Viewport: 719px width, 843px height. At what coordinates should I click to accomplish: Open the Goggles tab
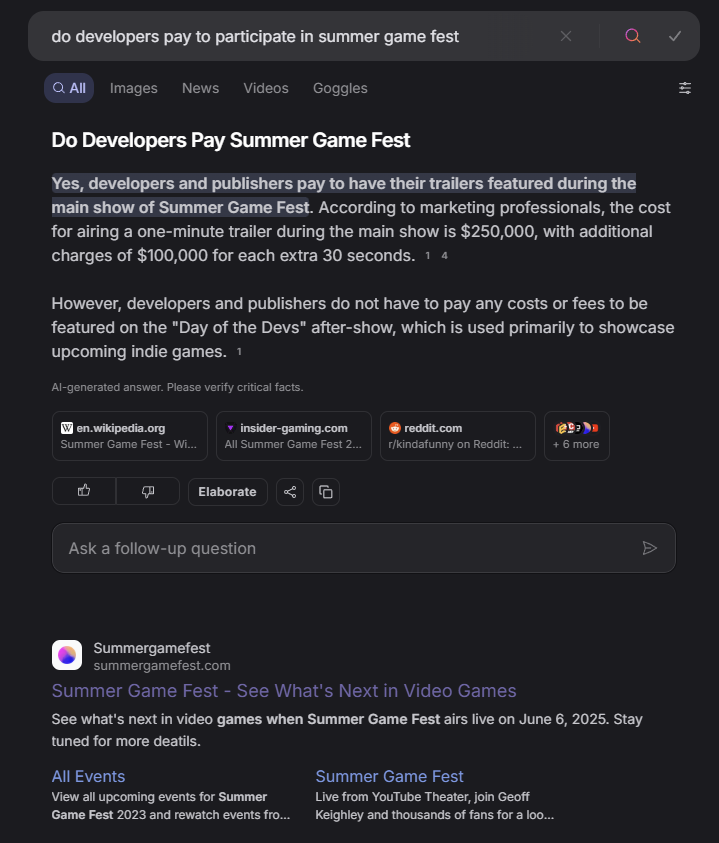click(340, 88)
